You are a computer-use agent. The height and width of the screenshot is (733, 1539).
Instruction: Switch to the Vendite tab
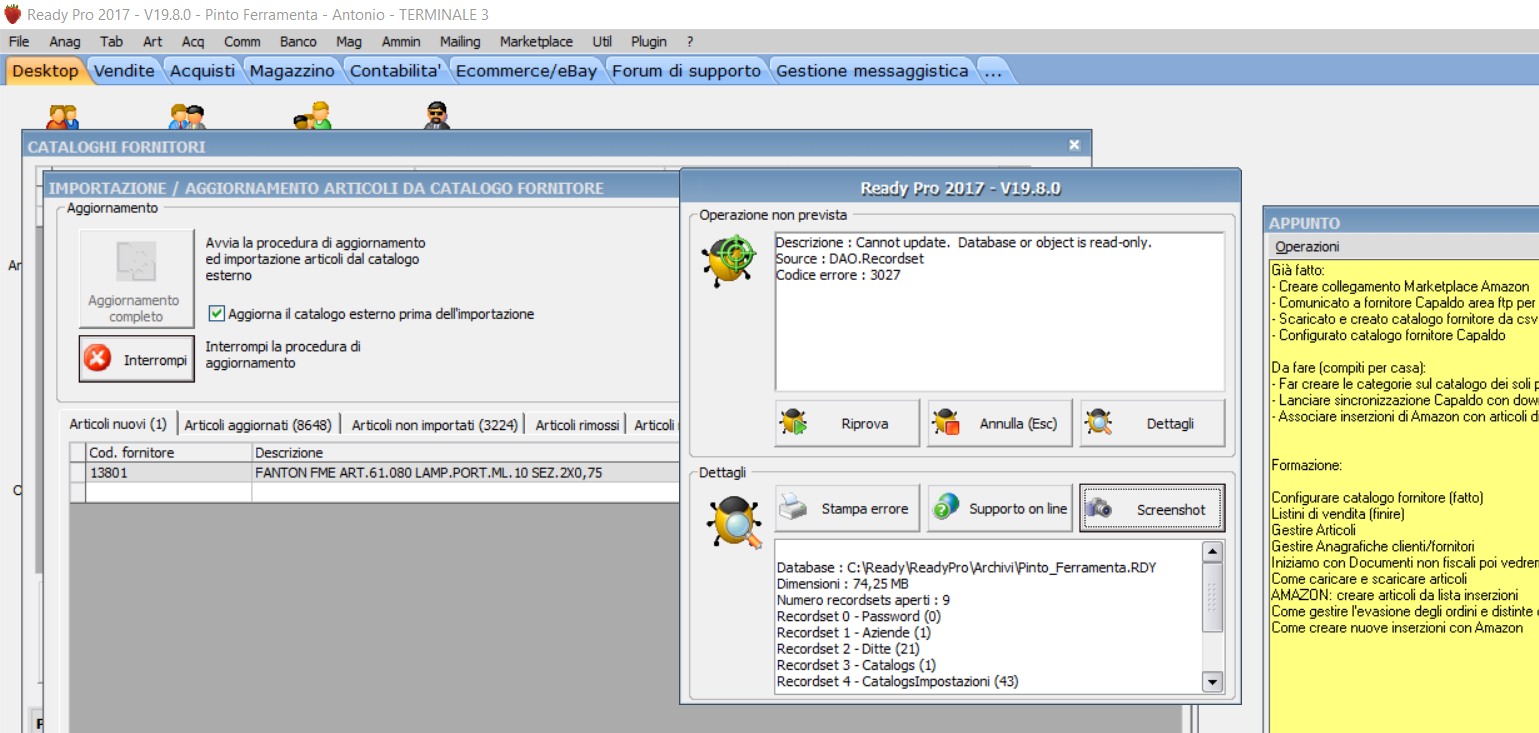125,71
